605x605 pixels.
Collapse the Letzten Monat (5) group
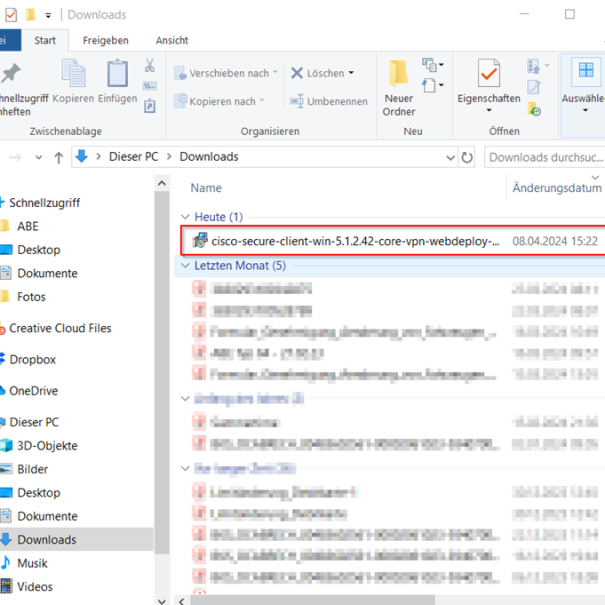[x=184, y=266]
